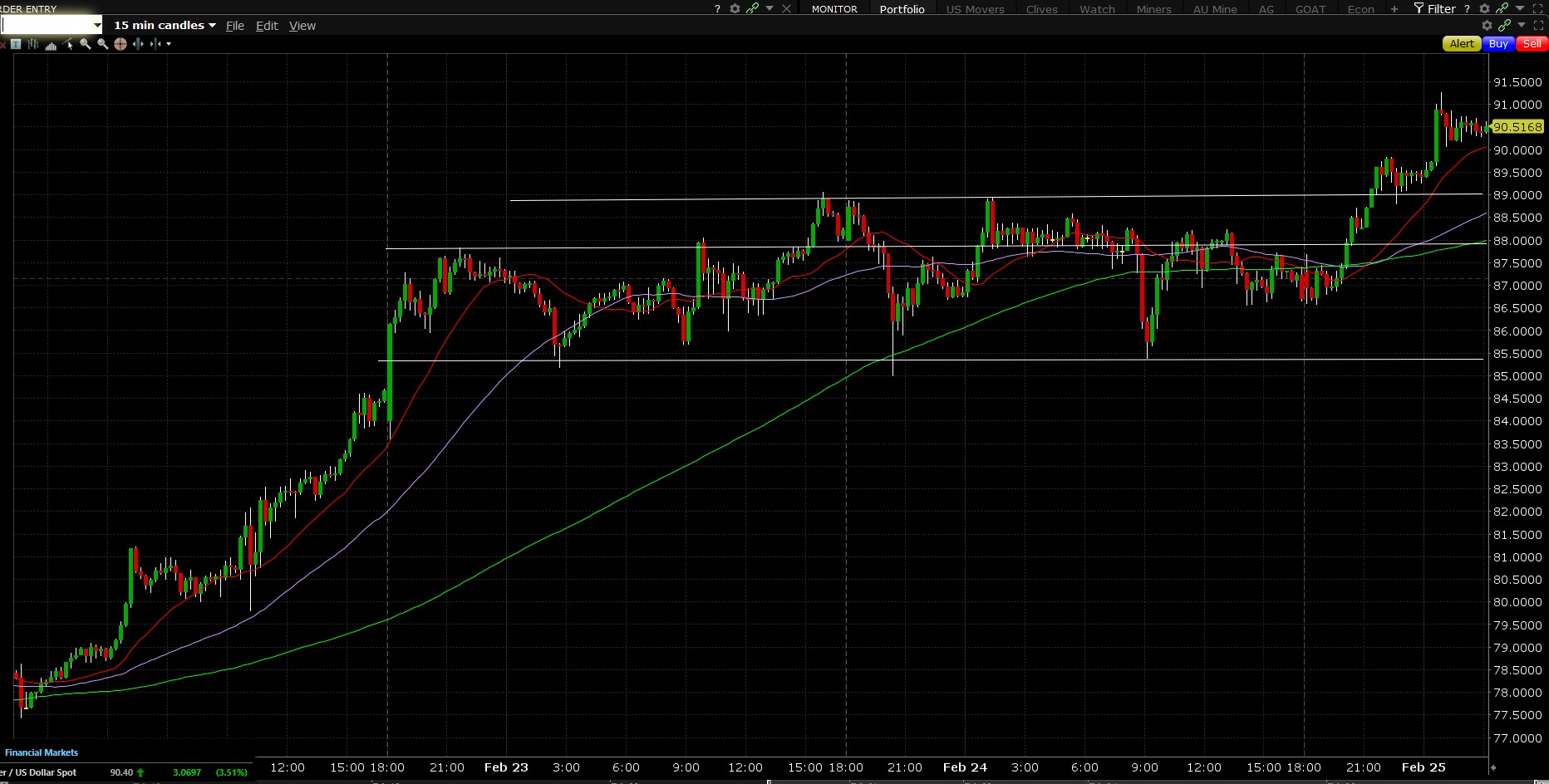Click the 85.0000 price axis label
This screenshot has width=1549, height=784.
click(1517, 376)
